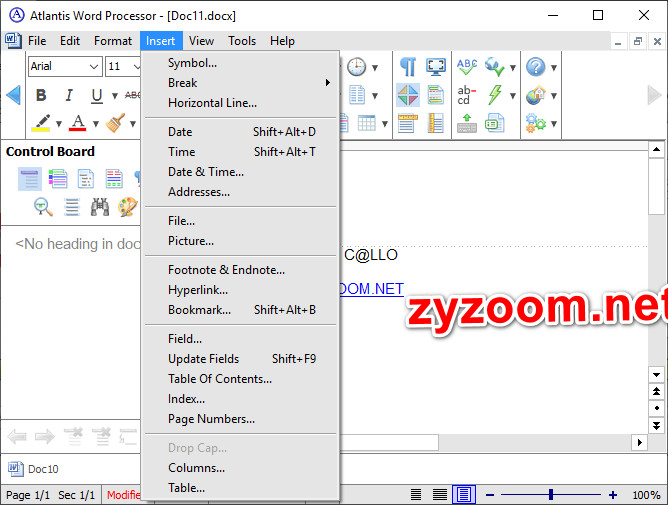Image resolution: width=668 pixels, height=505 pixels.
Task: Toggle Italic formatting
Action: tap(69, 95)
